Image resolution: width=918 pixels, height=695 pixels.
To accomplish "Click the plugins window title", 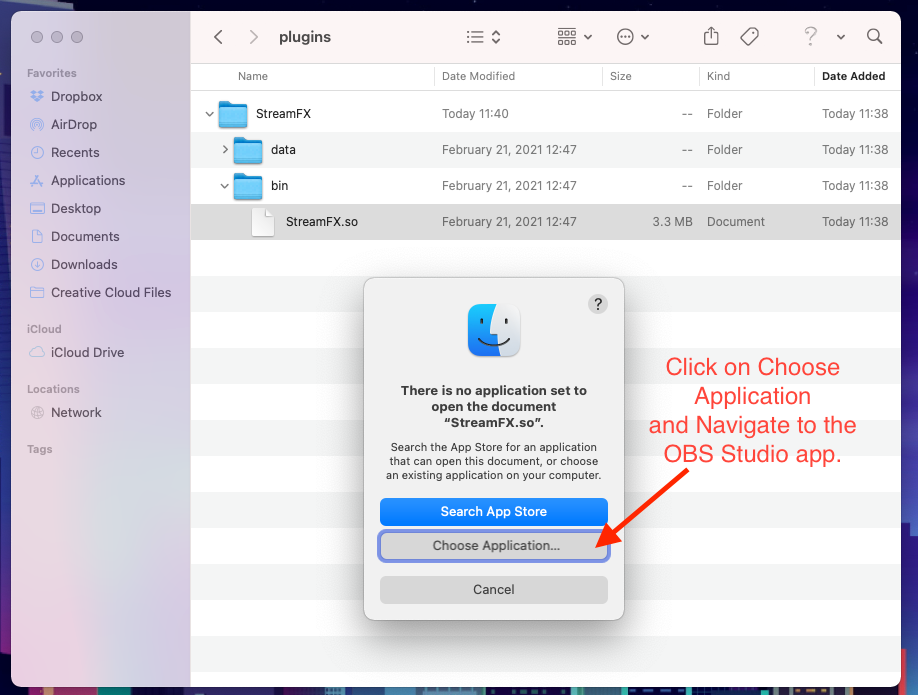I will pyautogui.click(x=304, y=37).
